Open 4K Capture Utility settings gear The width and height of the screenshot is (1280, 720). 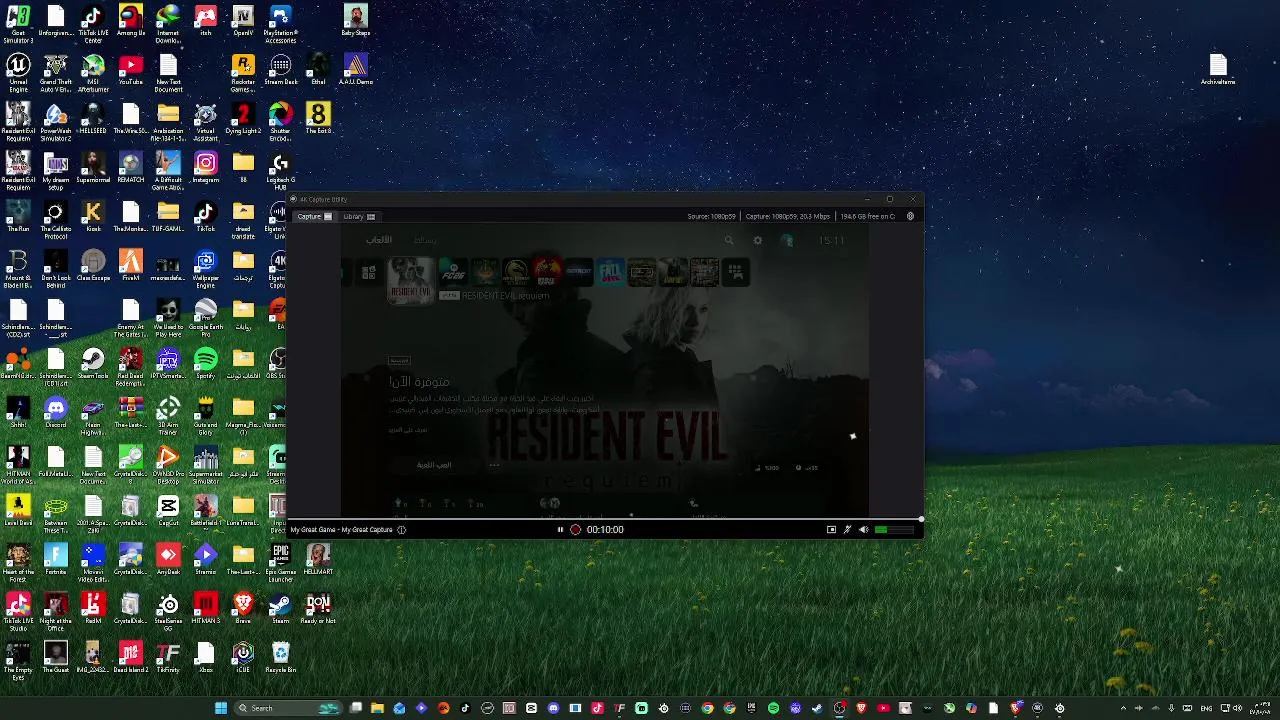tap(910, 216)
